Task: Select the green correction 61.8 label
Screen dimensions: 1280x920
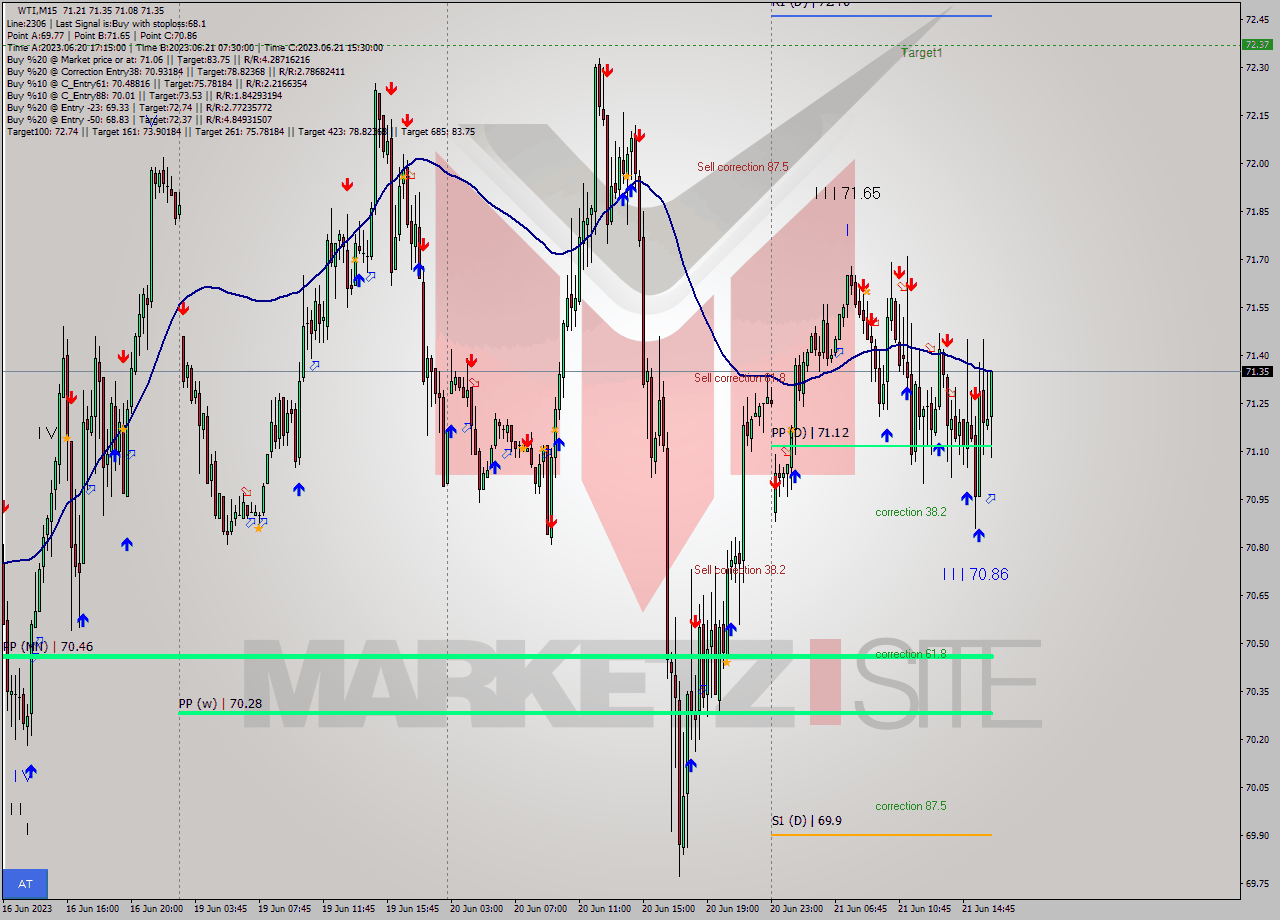Action: point(911,654)
